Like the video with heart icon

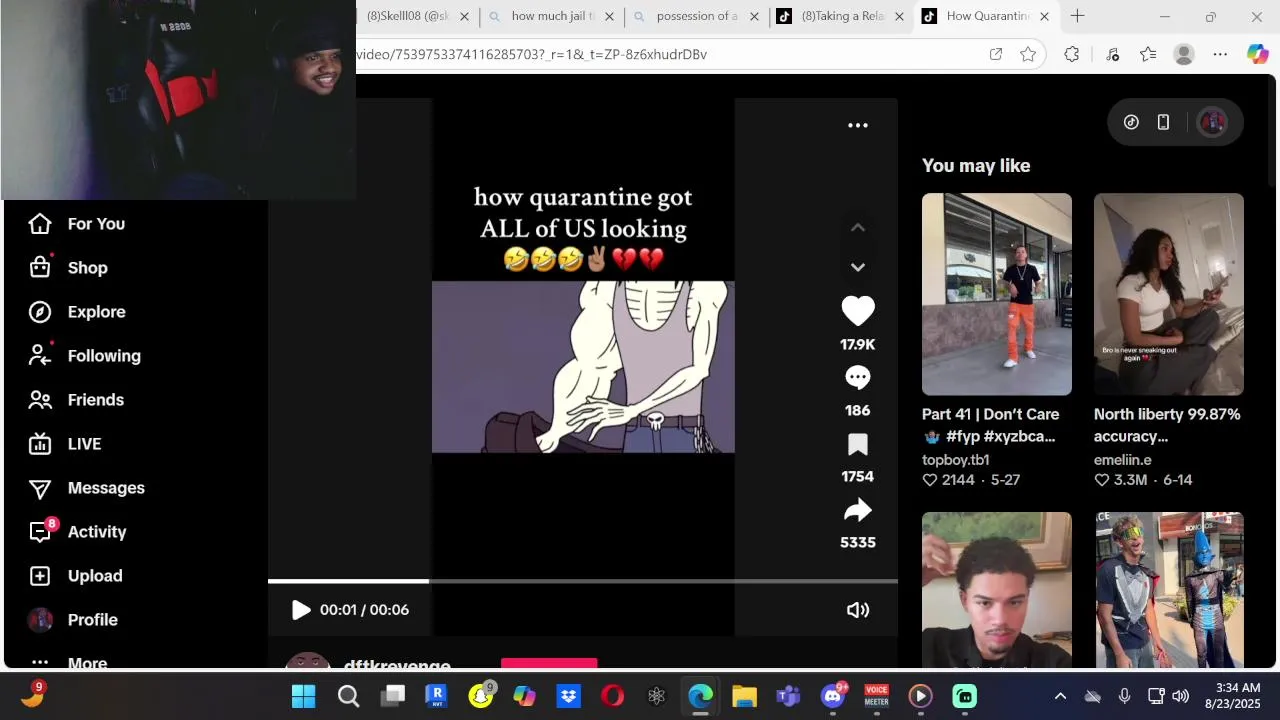pos(858,311)
